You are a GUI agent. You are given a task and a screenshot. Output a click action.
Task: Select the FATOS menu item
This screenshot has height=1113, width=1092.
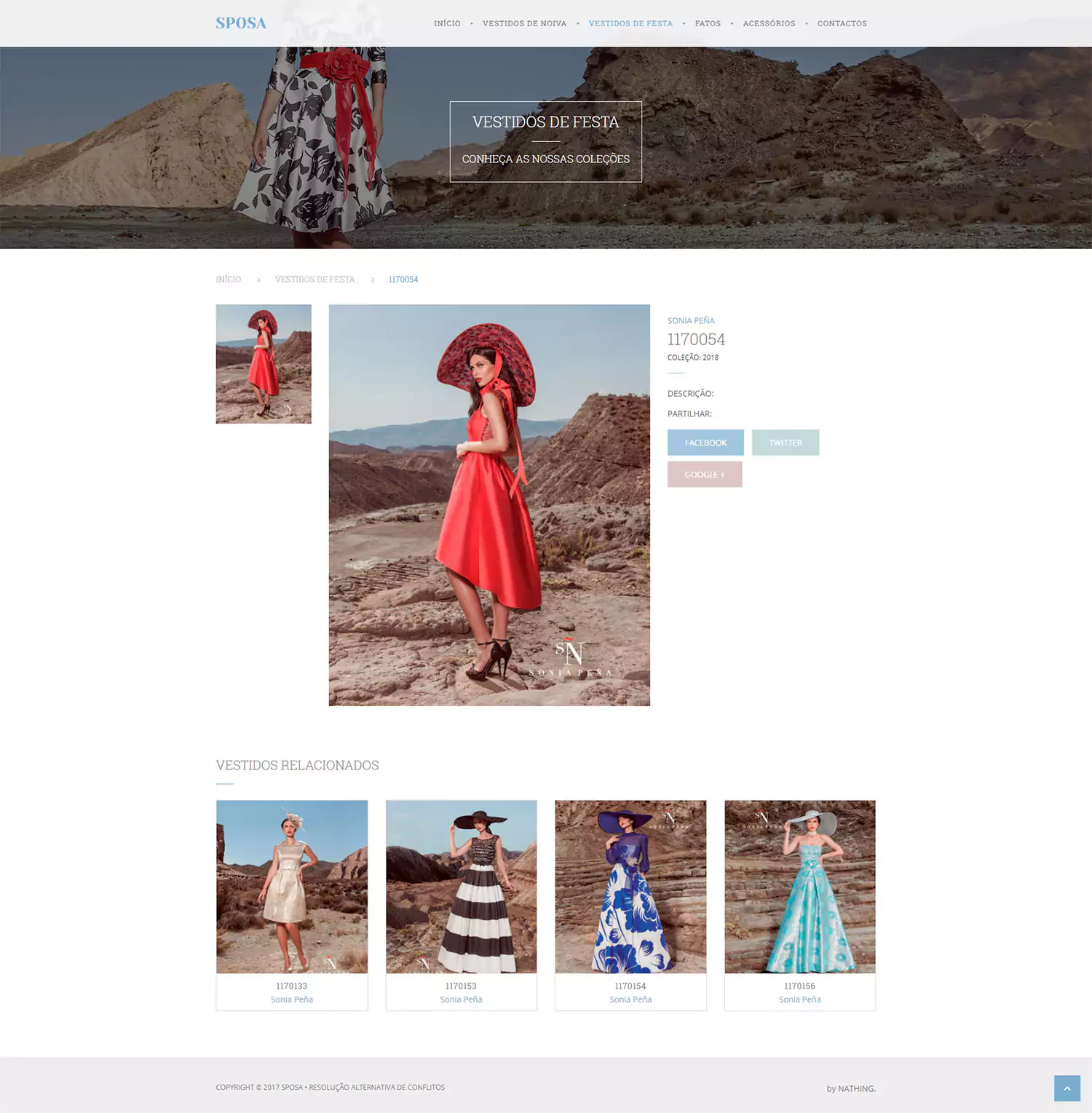(708, 23)
